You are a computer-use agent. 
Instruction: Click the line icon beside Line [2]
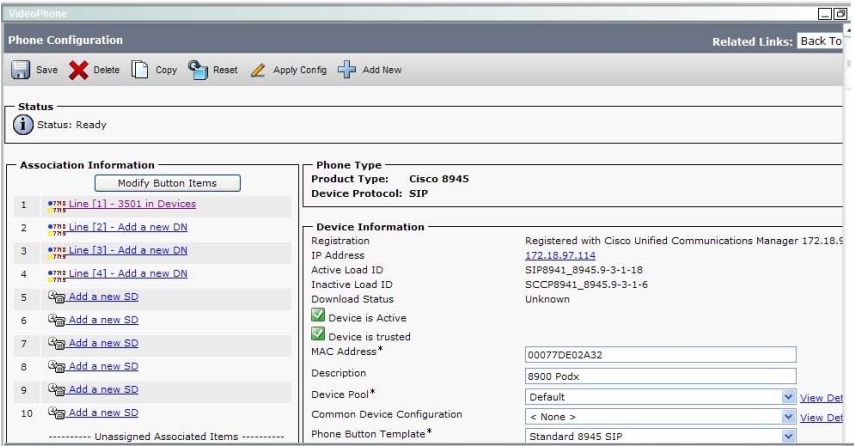pos(57,229)
